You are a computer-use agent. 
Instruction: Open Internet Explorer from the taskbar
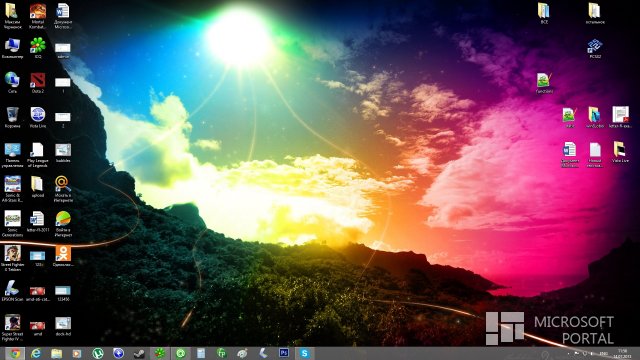click(x=36, y=353)
